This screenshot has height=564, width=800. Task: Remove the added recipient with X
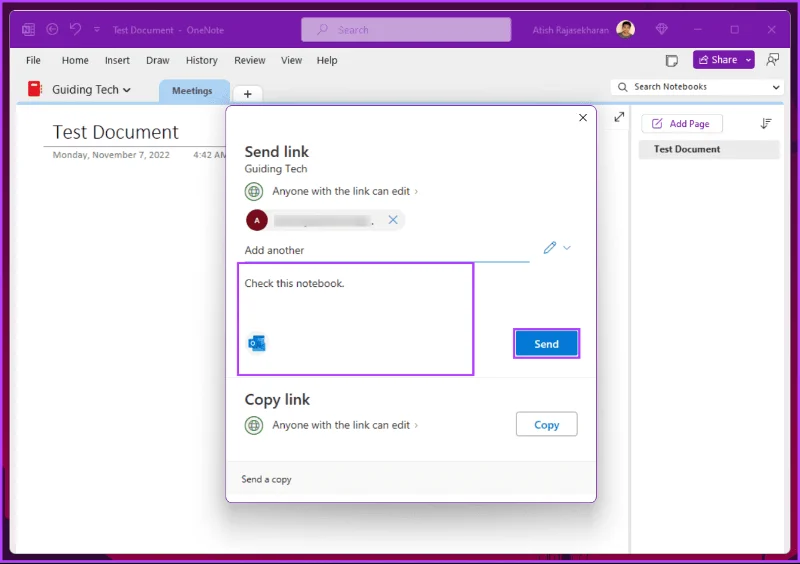tap(393, 219)
